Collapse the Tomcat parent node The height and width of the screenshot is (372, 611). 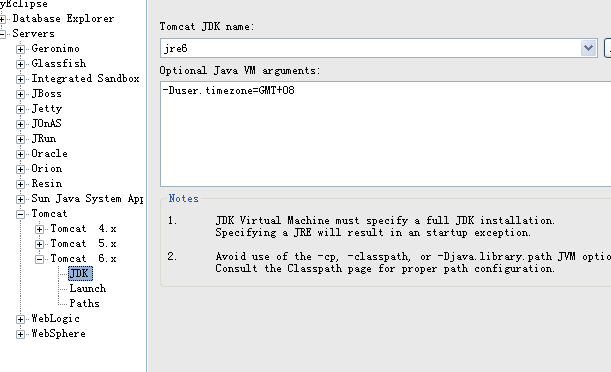click(20, 214)
